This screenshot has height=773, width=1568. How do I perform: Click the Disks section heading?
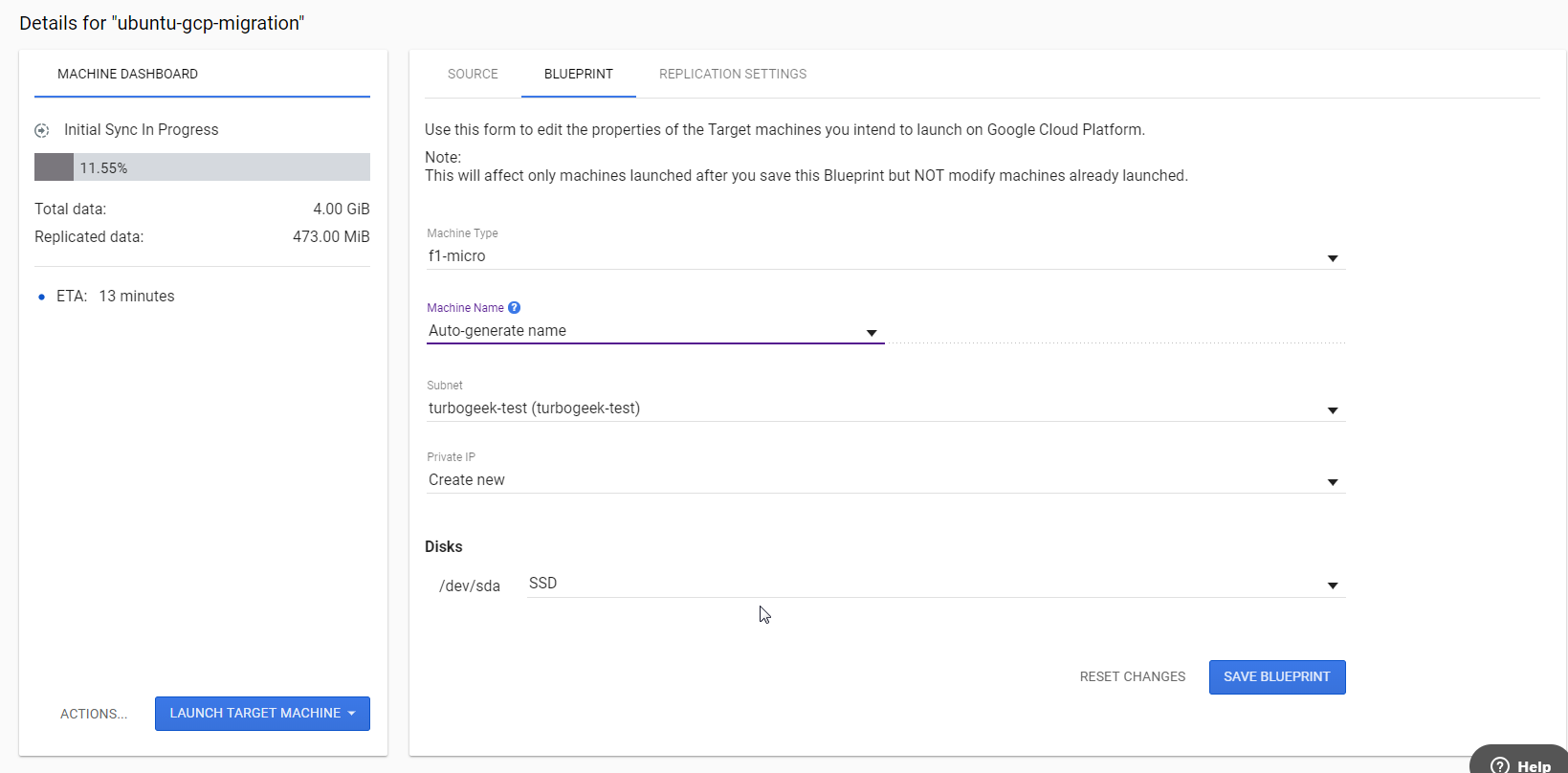click(444, 547)
